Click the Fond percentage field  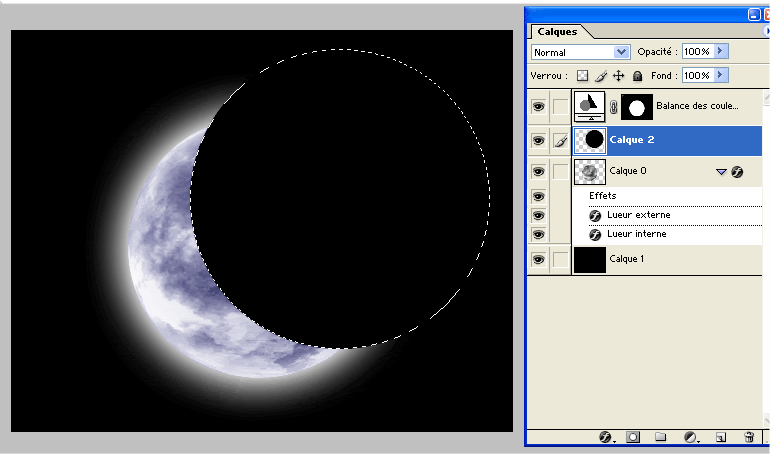coord(696,76)
